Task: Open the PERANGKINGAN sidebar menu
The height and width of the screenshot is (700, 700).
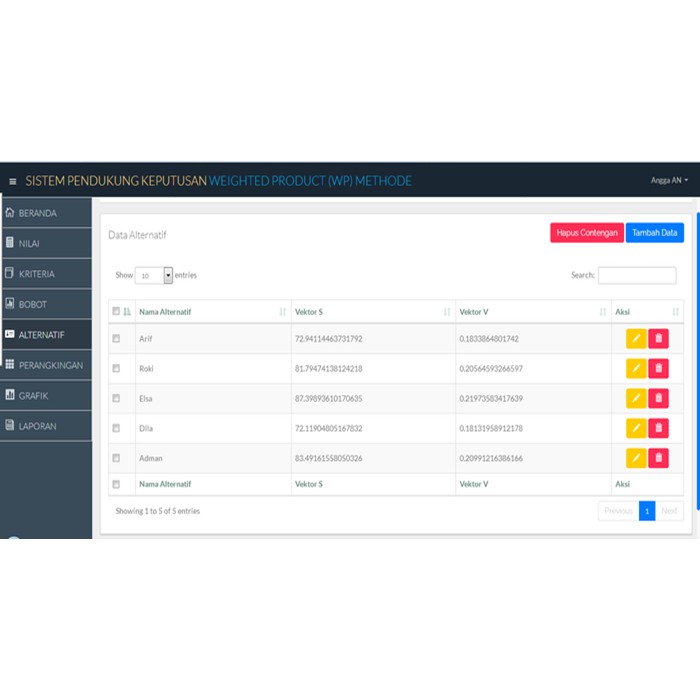Action: click(46, 365)
